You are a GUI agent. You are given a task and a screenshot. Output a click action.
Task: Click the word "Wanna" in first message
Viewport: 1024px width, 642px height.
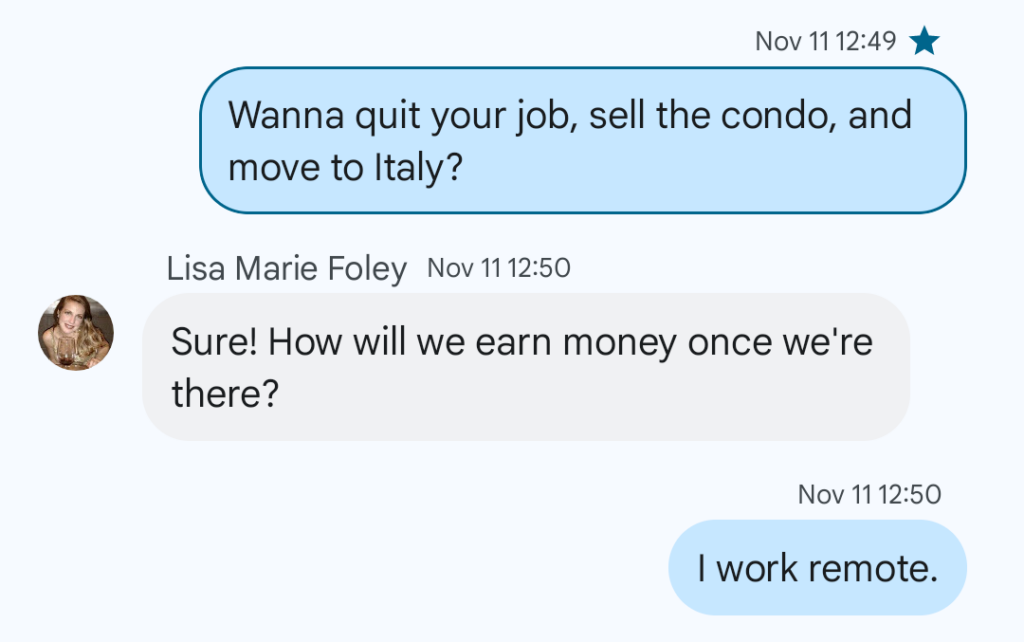(286, 116)
